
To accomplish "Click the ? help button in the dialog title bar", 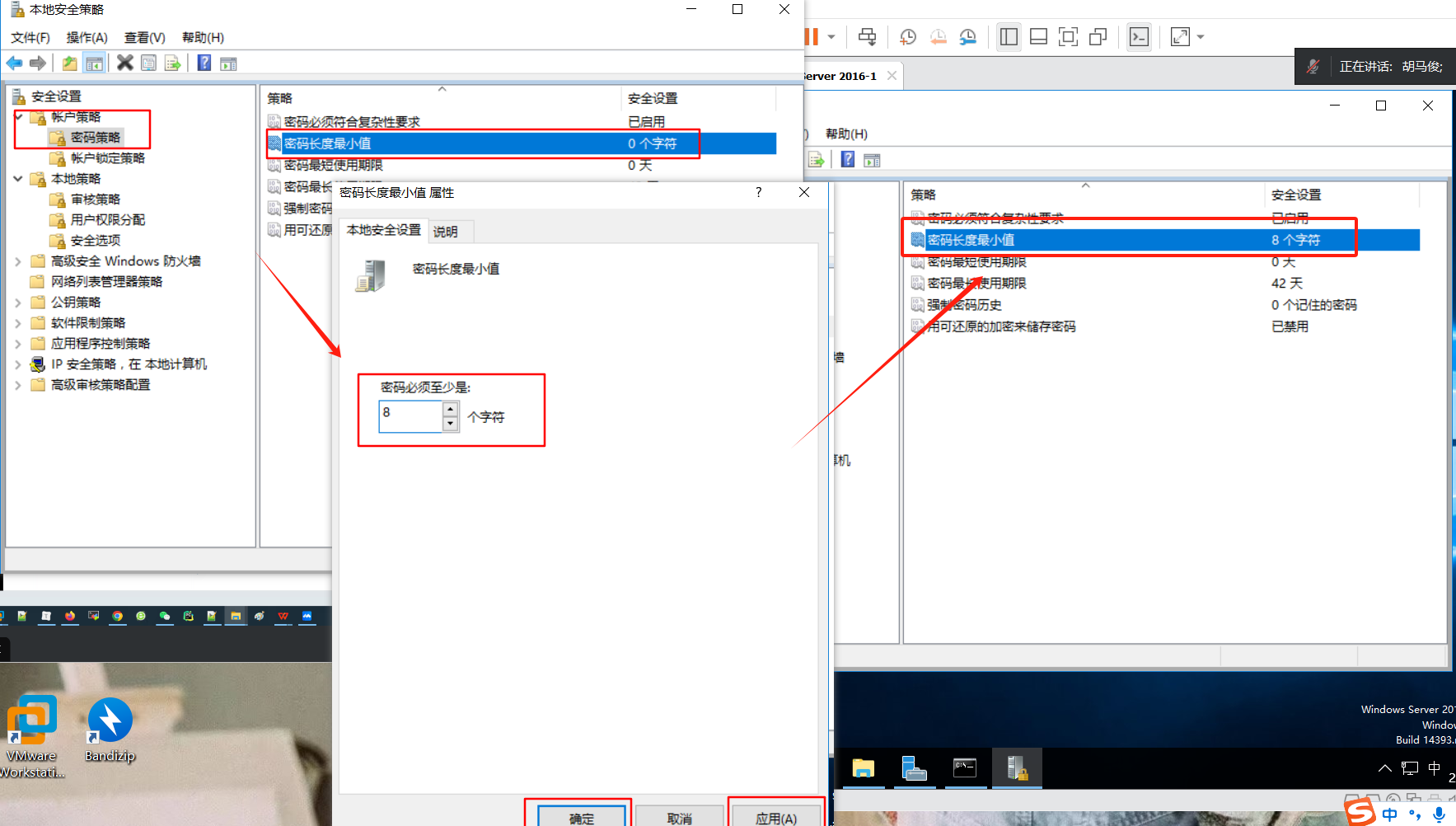I will click(759, 192).
